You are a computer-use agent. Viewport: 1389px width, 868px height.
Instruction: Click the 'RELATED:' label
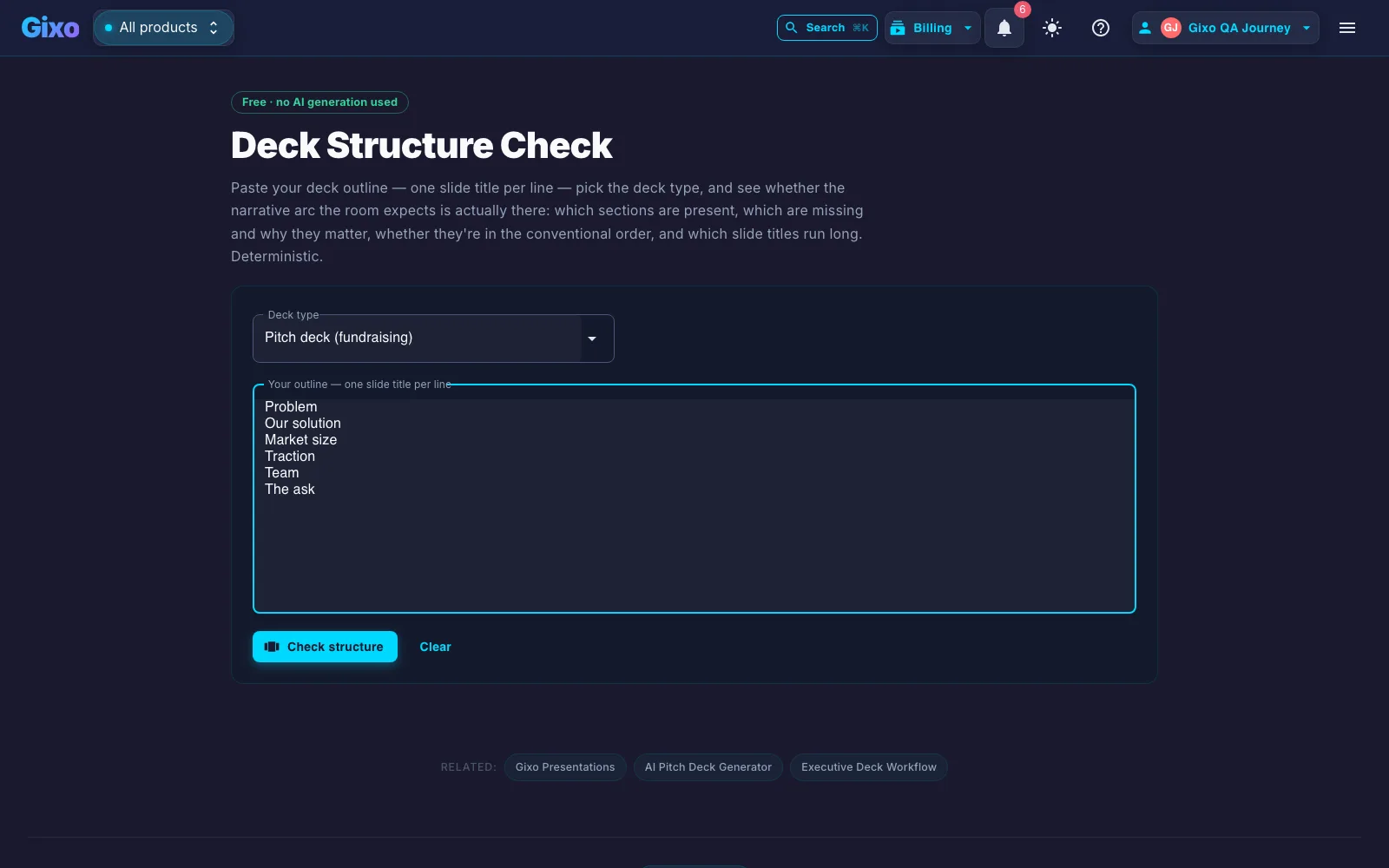pos(468,767)
